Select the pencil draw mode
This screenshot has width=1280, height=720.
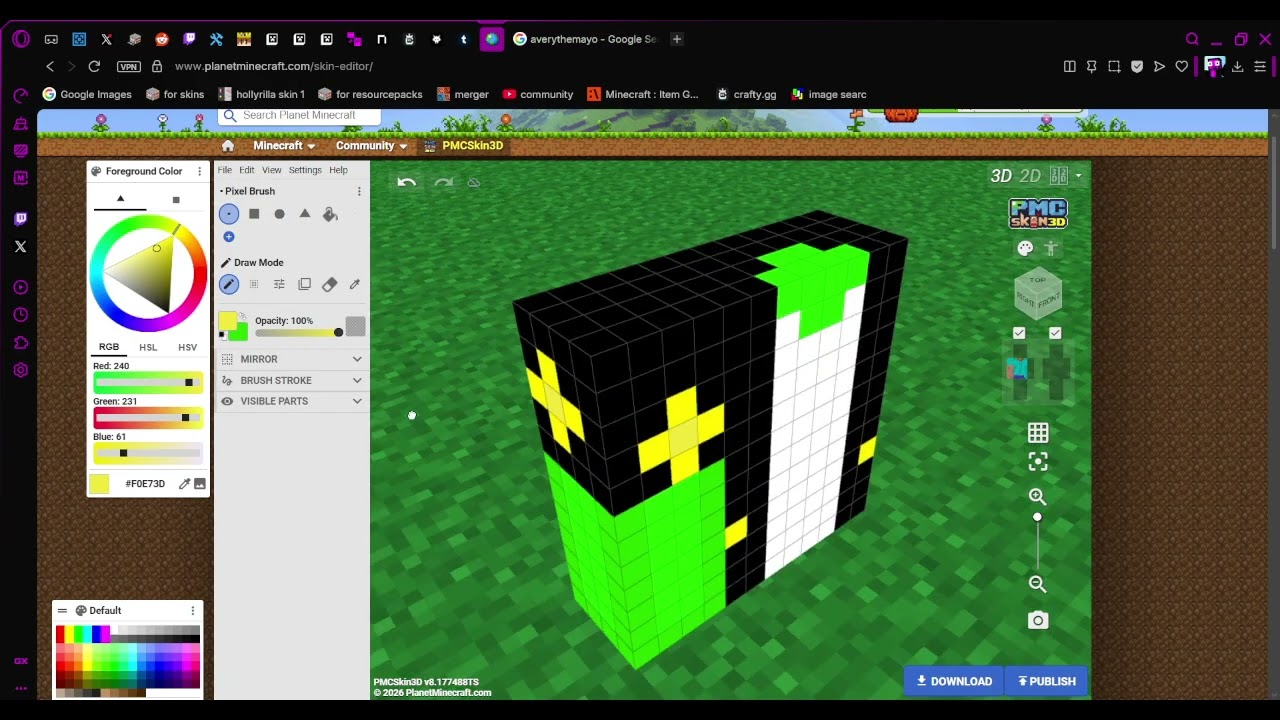[229, 284]
